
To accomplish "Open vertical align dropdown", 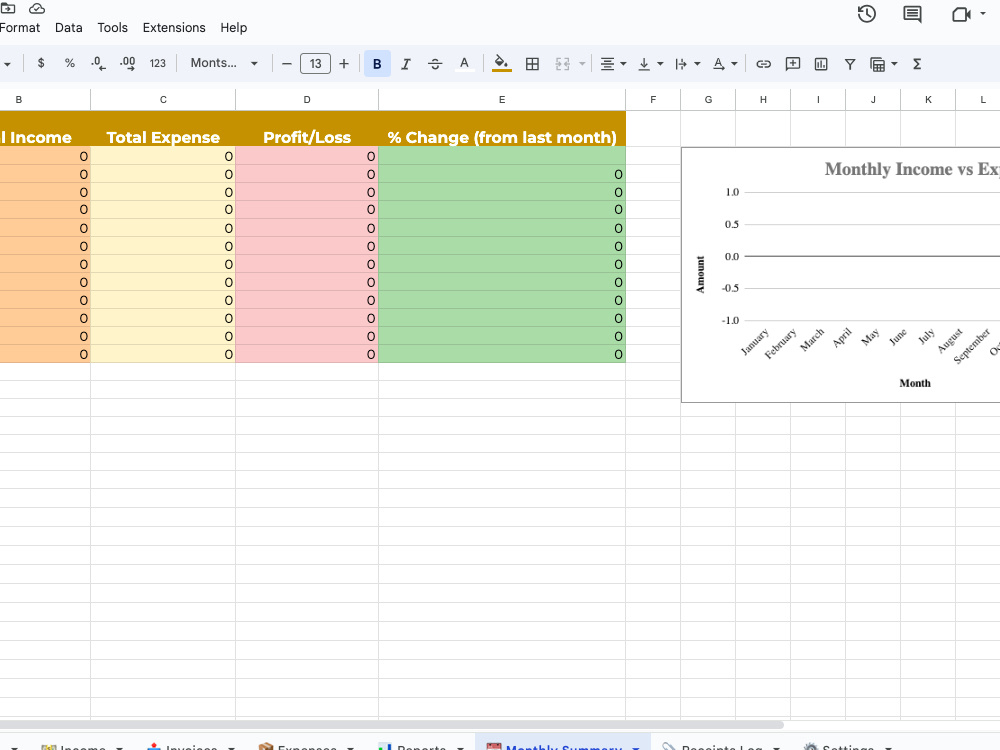I will tap(651, 64).
